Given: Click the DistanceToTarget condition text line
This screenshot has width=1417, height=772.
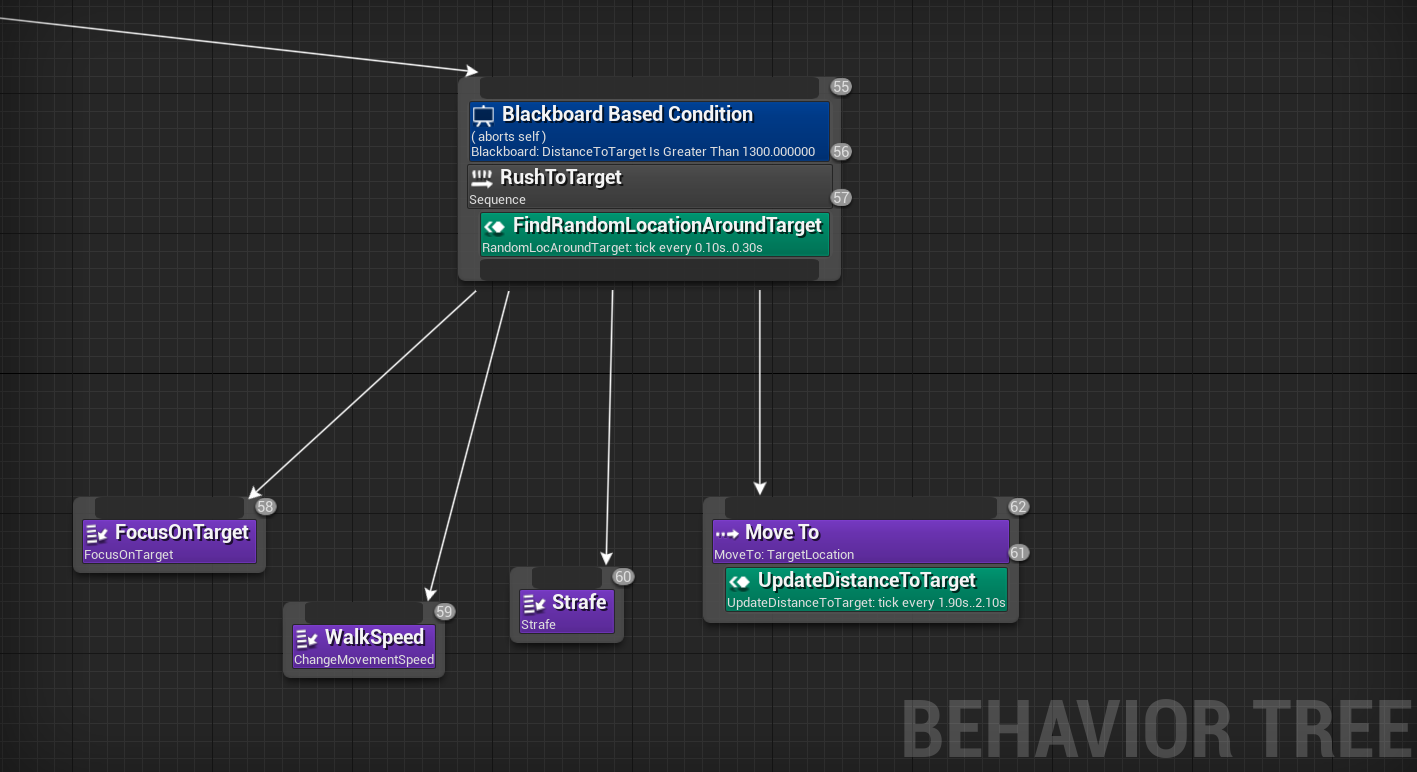Looking at the screenshot, I should tap(645, 152).
